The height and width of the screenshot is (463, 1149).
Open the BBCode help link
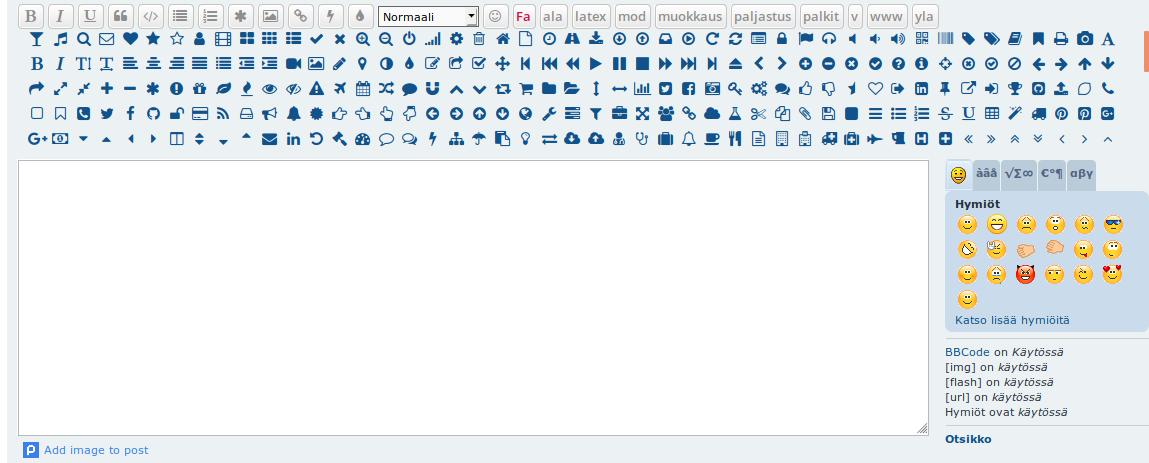tap(968, 352)
